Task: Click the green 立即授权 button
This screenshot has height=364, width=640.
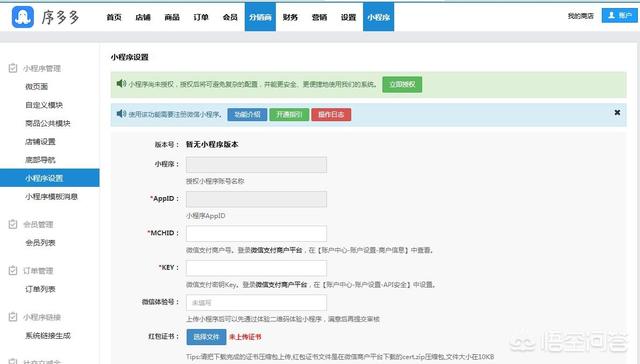Action: tap(402, 84)
